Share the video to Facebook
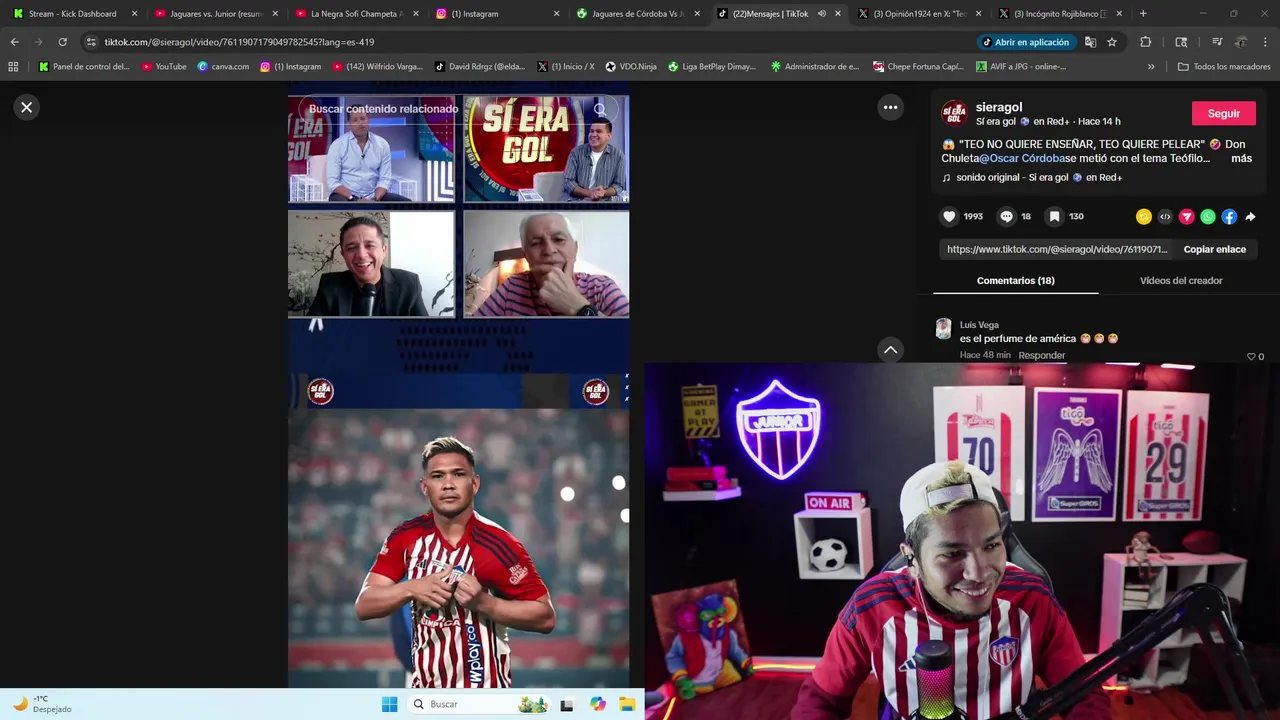 pyautogui.click(x=1229, y=216)
